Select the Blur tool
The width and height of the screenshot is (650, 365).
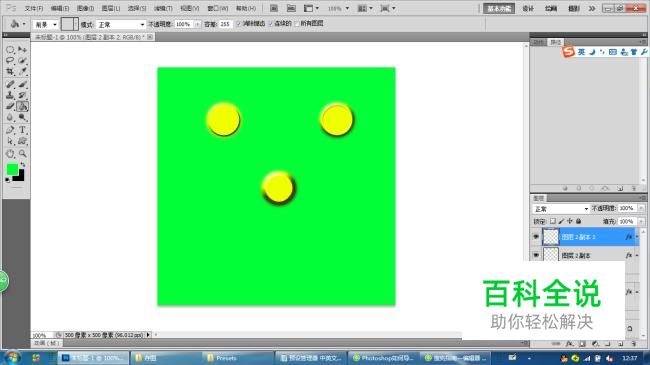[x=10, y=117]
